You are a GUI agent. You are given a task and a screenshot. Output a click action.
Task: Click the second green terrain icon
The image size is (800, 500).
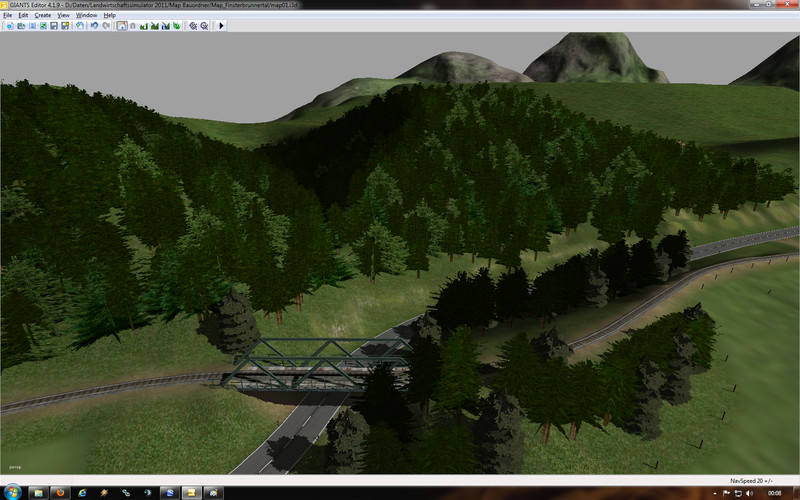(155, 26)
